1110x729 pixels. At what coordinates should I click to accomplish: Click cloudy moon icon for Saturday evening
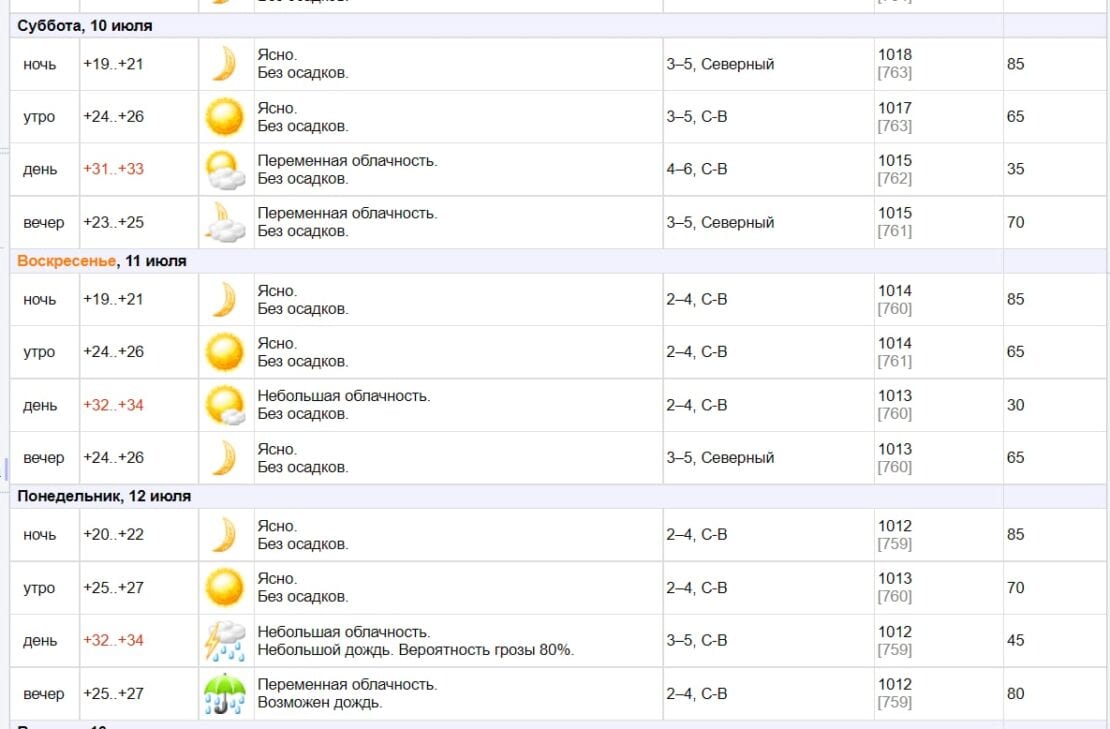(x=225, y=222)
